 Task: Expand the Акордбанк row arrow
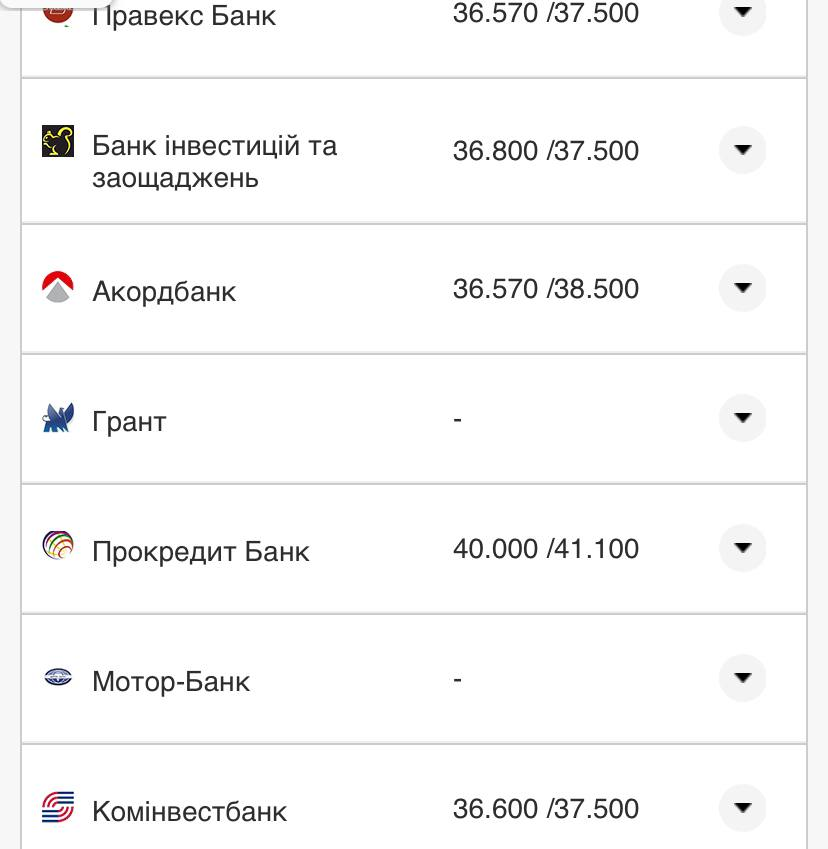click(x=742, y=288)
